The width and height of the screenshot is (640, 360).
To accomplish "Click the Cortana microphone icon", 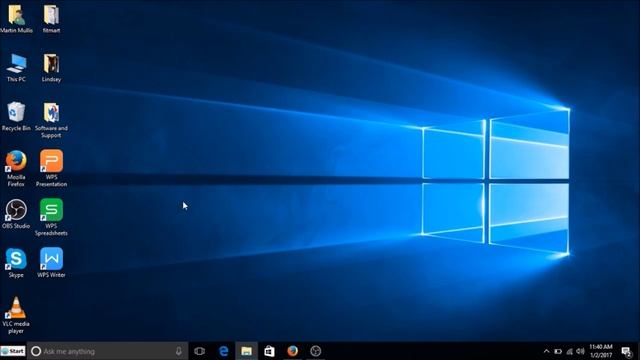I will click(x=178, y=351).
